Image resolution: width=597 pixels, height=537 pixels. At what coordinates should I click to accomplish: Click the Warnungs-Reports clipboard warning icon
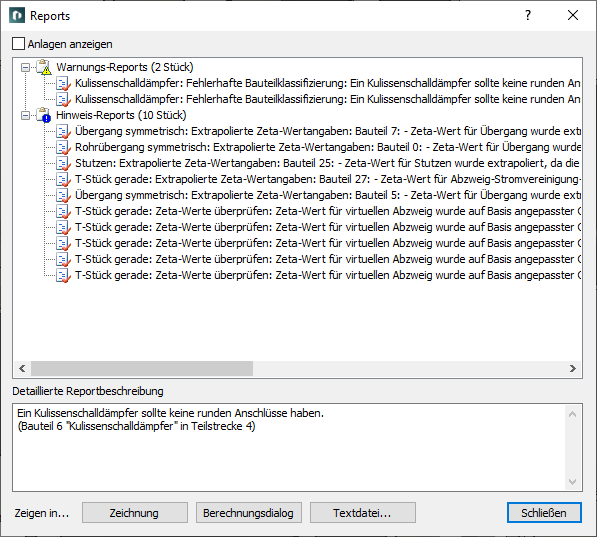tap(44, 67)
